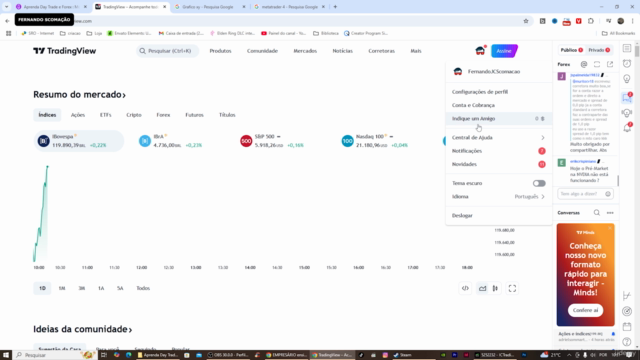Switch to the Cripto market tab
Viewport: 640px width, 360px height.
click(x=134, y=115)
